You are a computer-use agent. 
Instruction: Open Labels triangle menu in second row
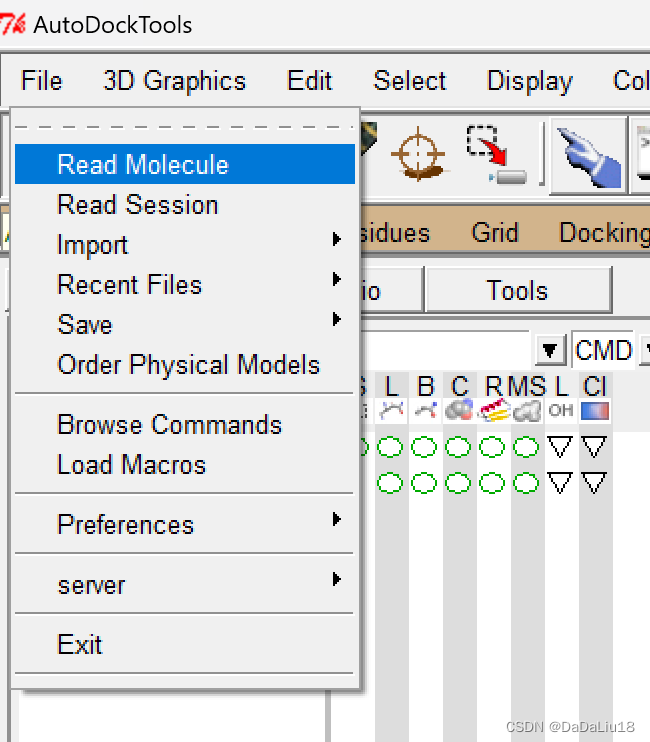[560, 483]
